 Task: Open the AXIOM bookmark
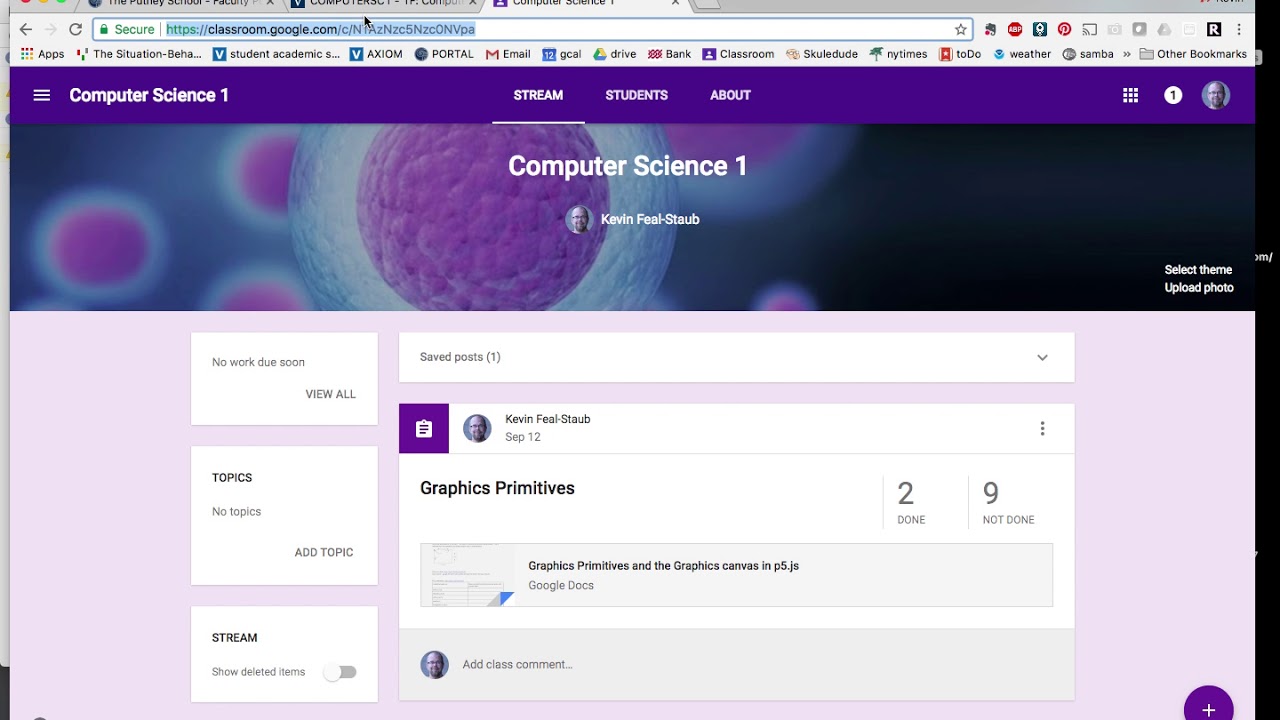376,54
